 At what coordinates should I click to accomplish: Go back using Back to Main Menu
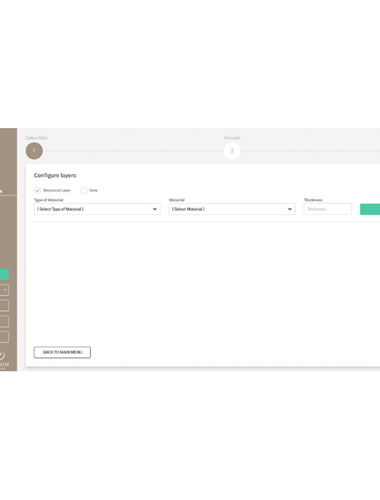(x=62, y=352)
